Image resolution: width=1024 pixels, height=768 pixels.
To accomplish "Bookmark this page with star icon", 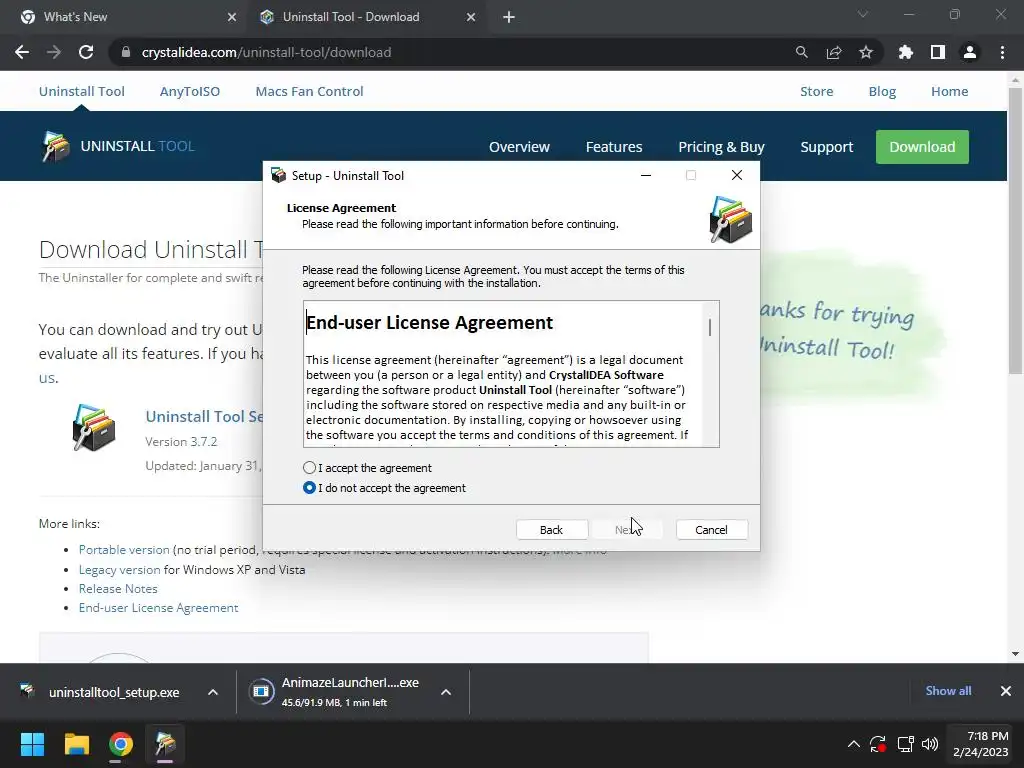I will (866, 52).
